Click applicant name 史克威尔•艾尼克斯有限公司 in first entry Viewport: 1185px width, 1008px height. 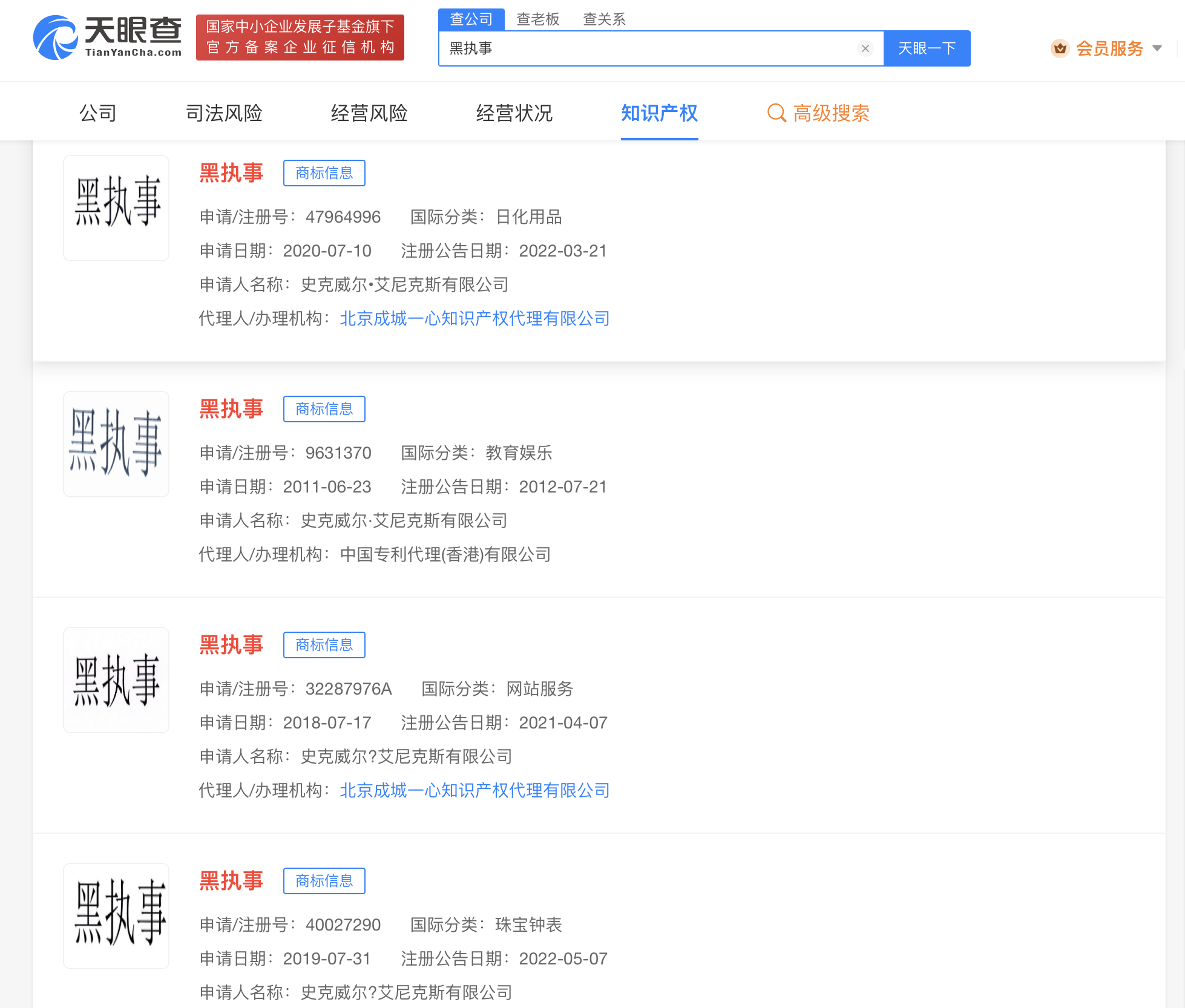404,284
